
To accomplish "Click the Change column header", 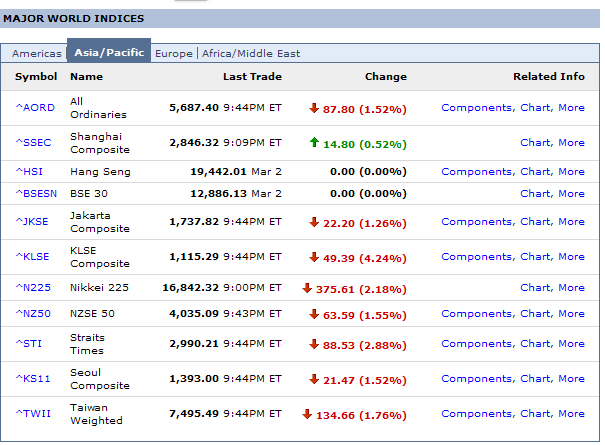I will pos(385,77).
